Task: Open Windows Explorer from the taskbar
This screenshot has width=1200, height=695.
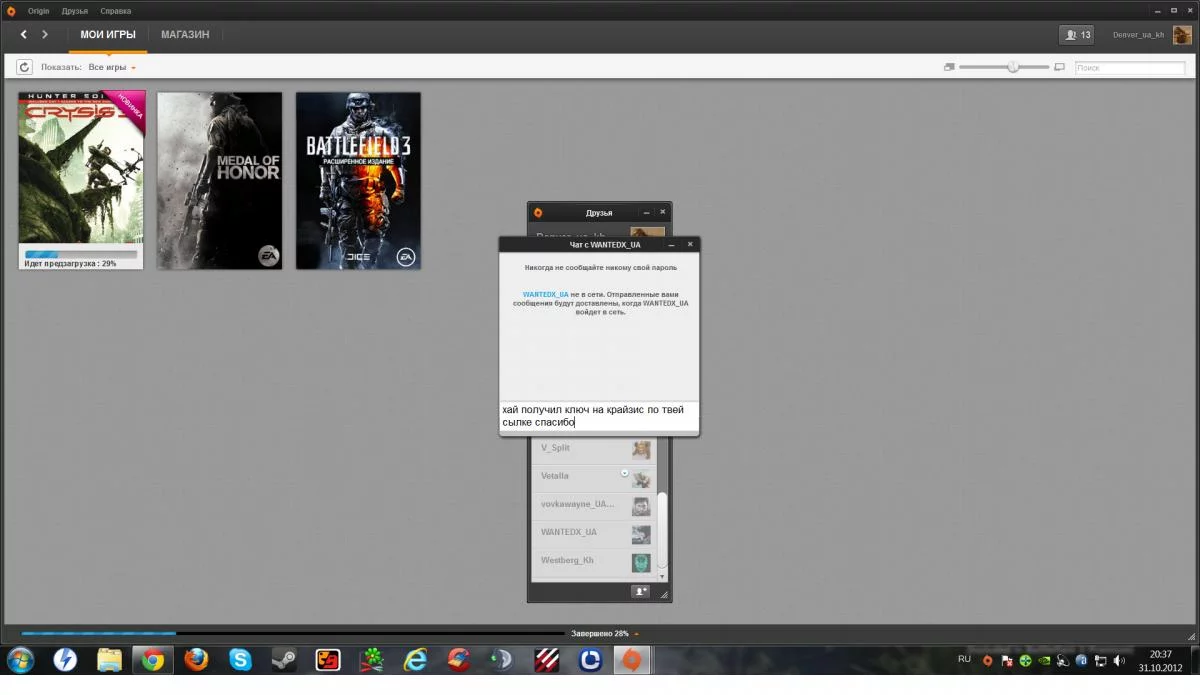Action: click(x=109, y=660)
